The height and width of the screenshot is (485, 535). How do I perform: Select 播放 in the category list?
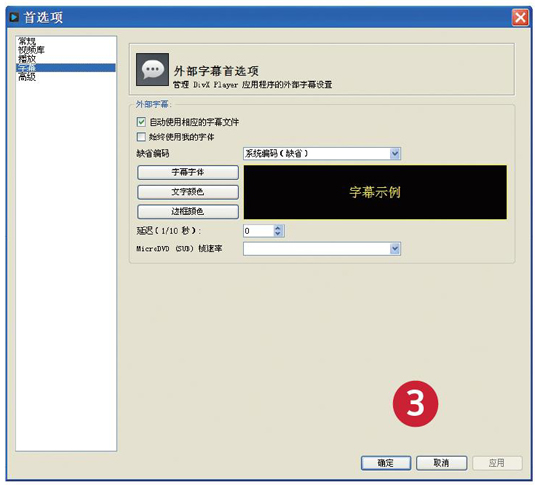tap(27, 59)
